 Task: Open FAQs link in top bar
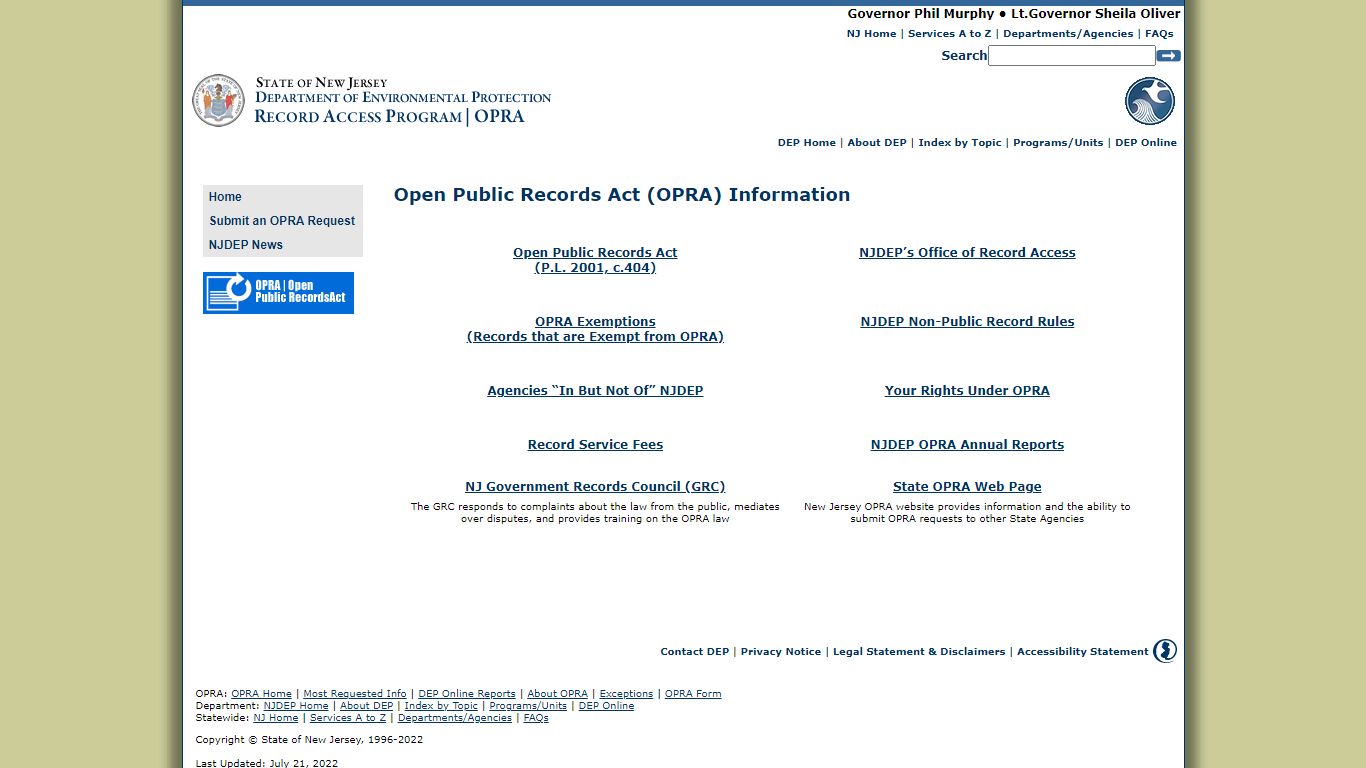coord(1159,34)
